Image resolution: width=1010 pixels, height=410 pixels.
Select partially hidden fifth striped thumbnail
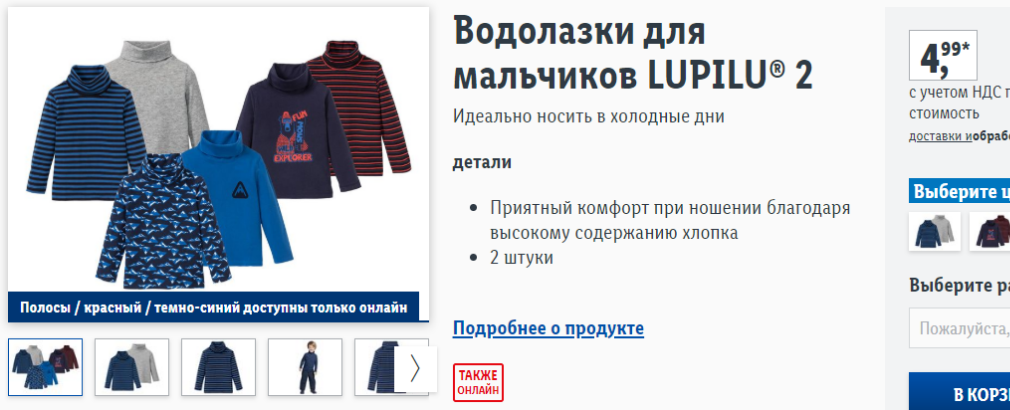coord(375,367)
